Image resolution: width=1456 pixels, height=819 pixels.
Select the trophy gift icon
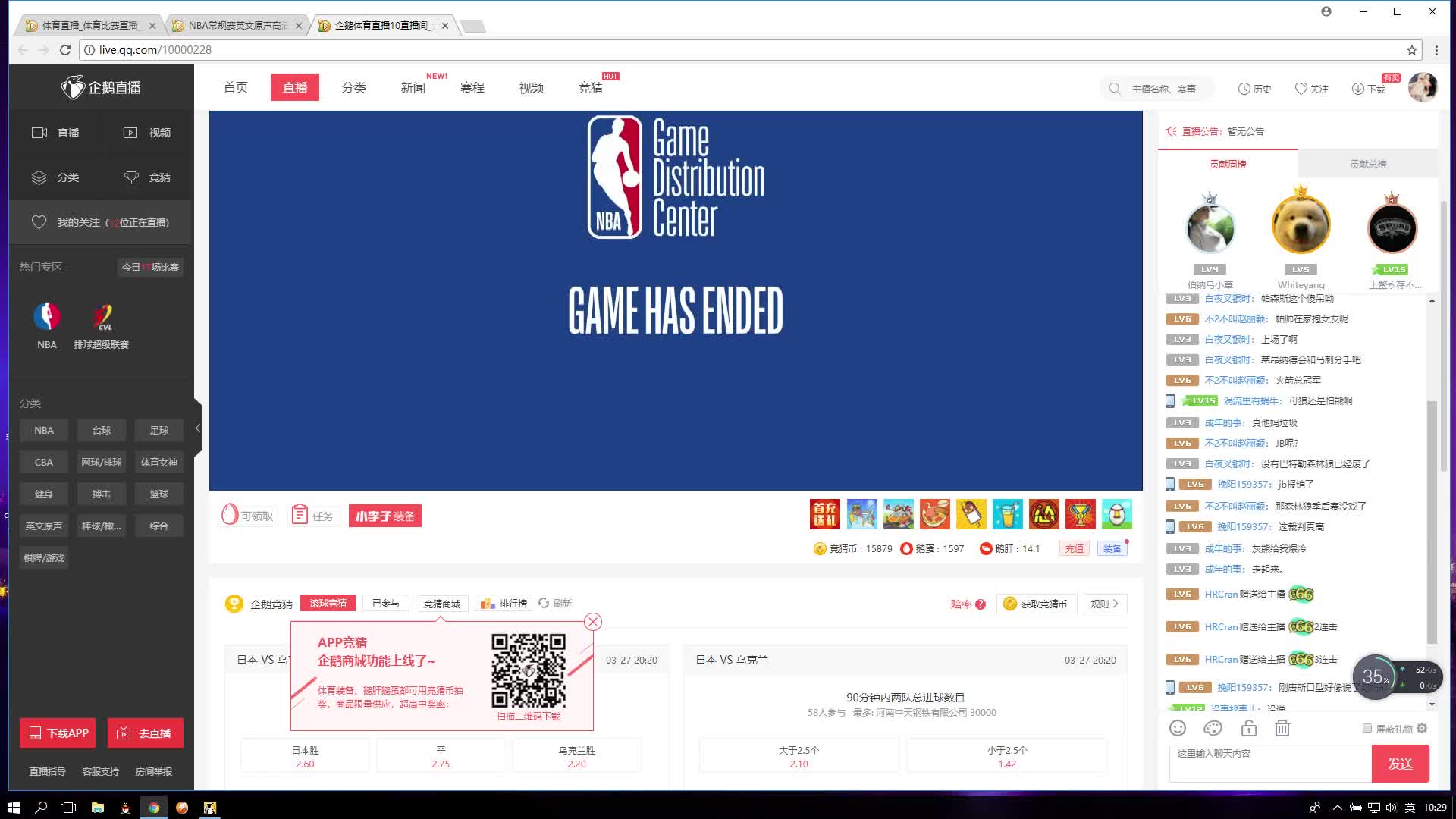click(1080, 514)
